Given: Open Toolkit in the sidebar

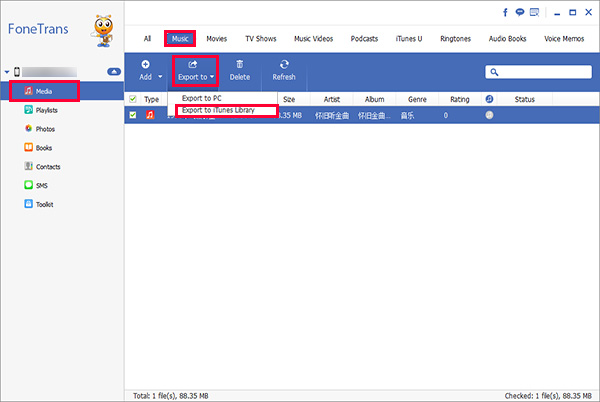Looking at the screenshot, I should [x=39, y=204].
